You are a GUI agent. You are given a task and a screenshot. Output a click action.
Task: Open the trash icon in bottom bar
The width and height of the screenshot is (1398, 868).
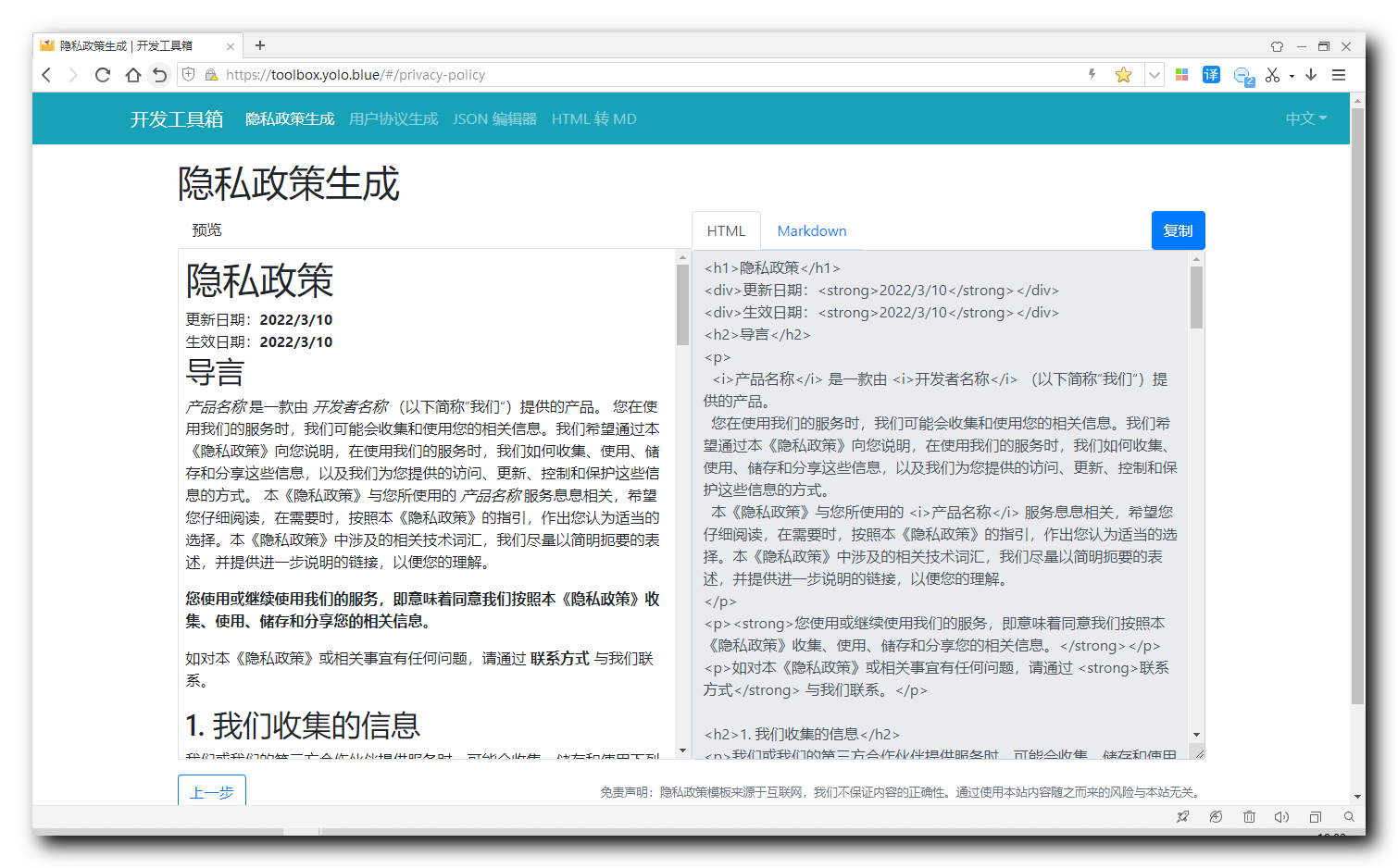[1249, 817]
